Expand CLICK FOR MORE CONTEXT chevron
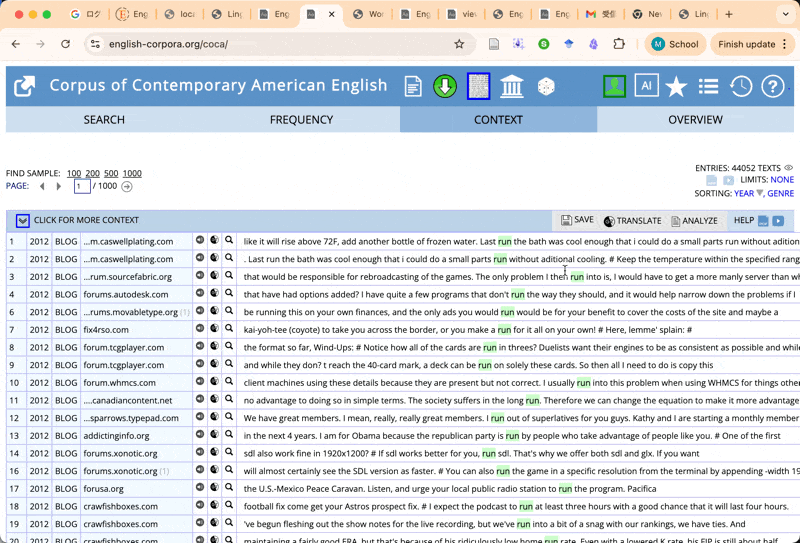800x543 pixels. [22, 220]
